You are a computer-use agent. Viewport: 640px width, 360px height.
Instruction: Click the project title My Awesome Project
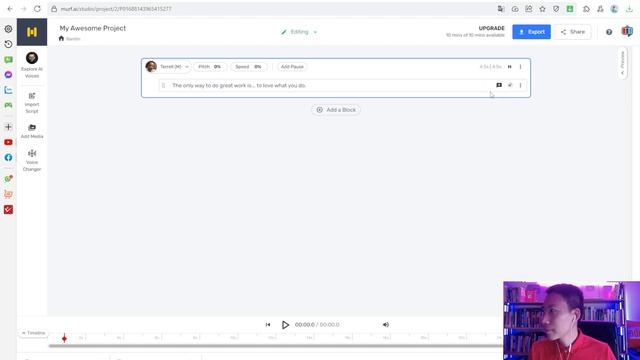tap(93, 28)
